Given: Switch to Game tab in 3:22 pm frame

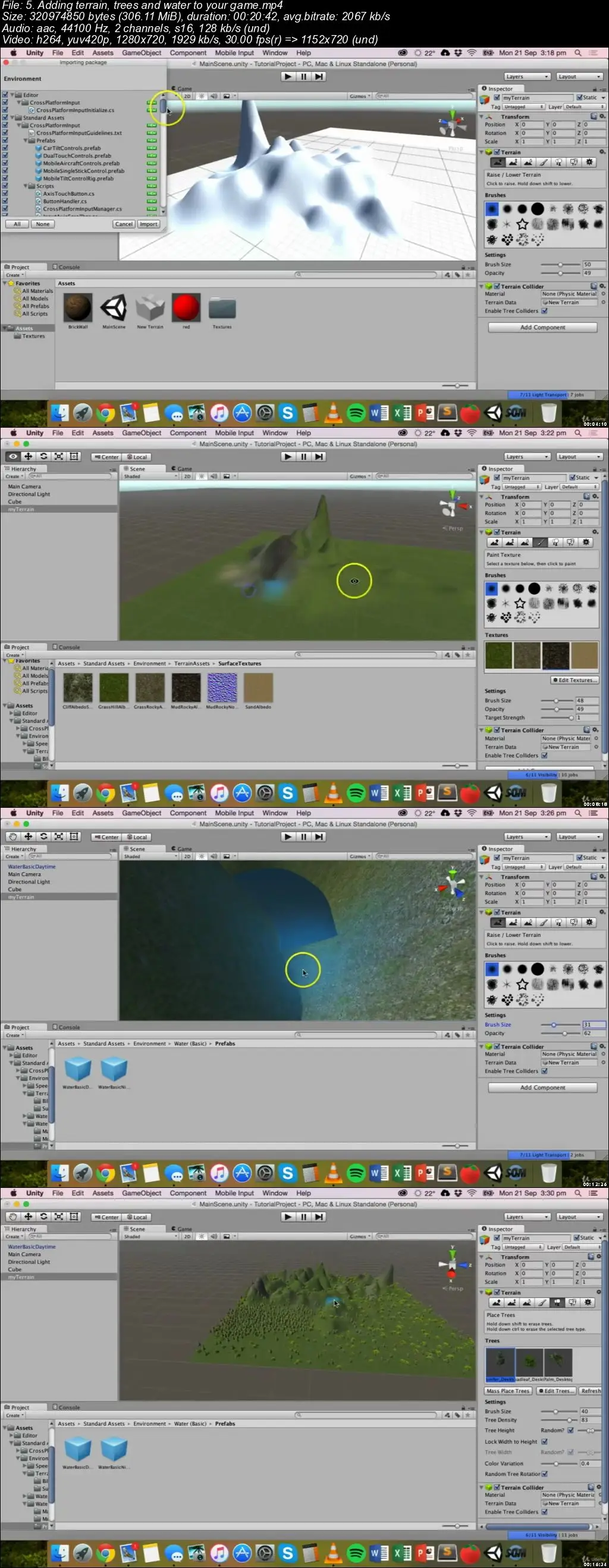Looking at the screenshot, I should tap(182, 469).
